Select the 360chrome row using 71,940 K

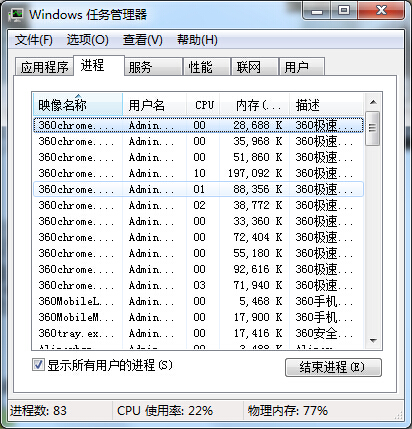(x=198, y=285)
